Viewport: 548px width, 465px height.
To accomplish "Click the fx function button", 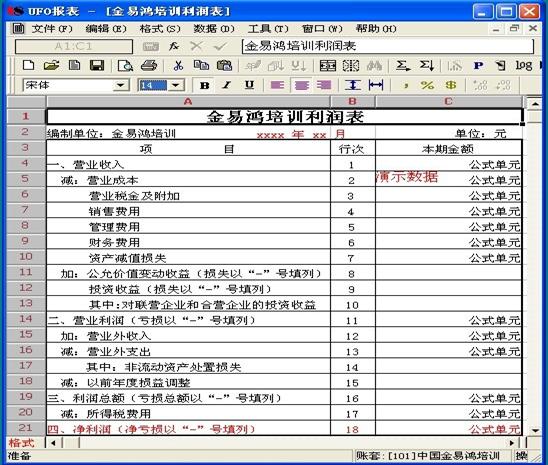I will click(x=174, y=46).
